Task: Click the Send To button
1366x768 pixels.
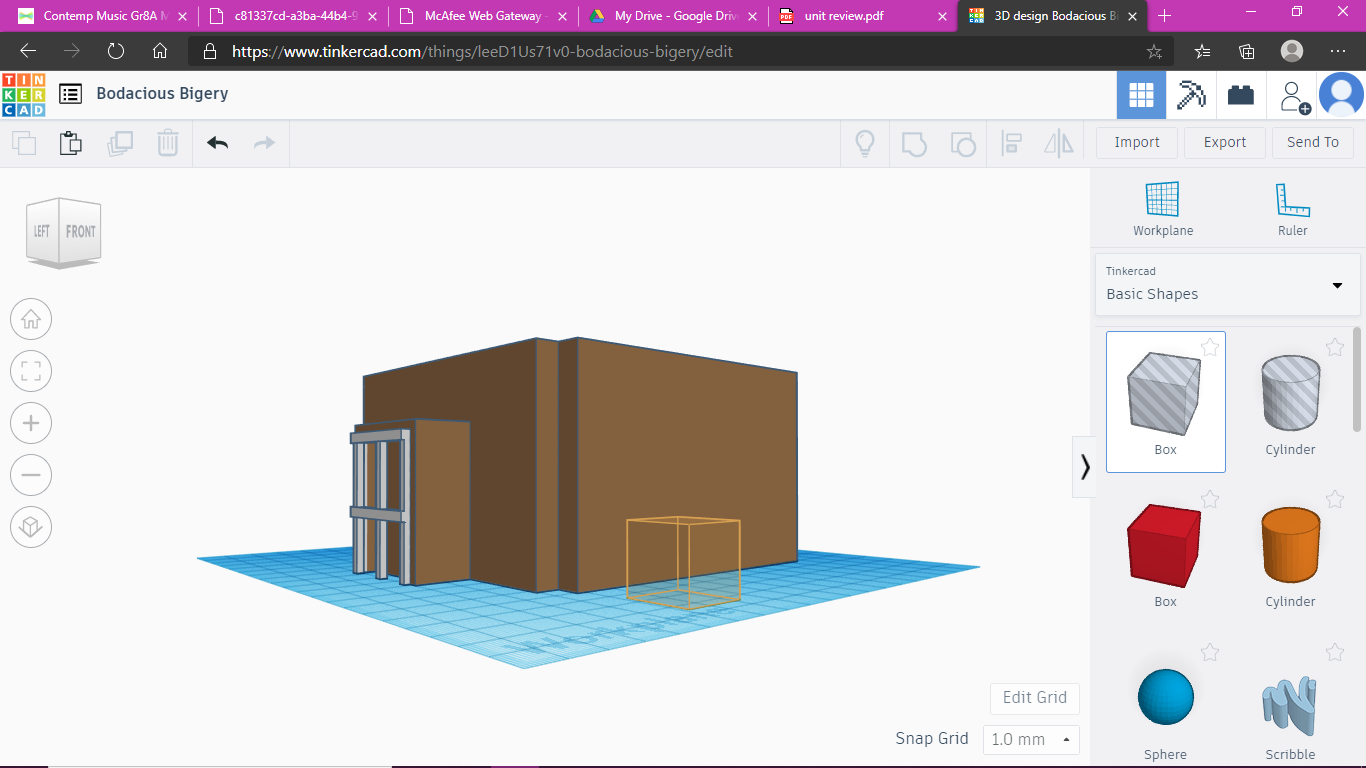Action: coord(1313,142)
